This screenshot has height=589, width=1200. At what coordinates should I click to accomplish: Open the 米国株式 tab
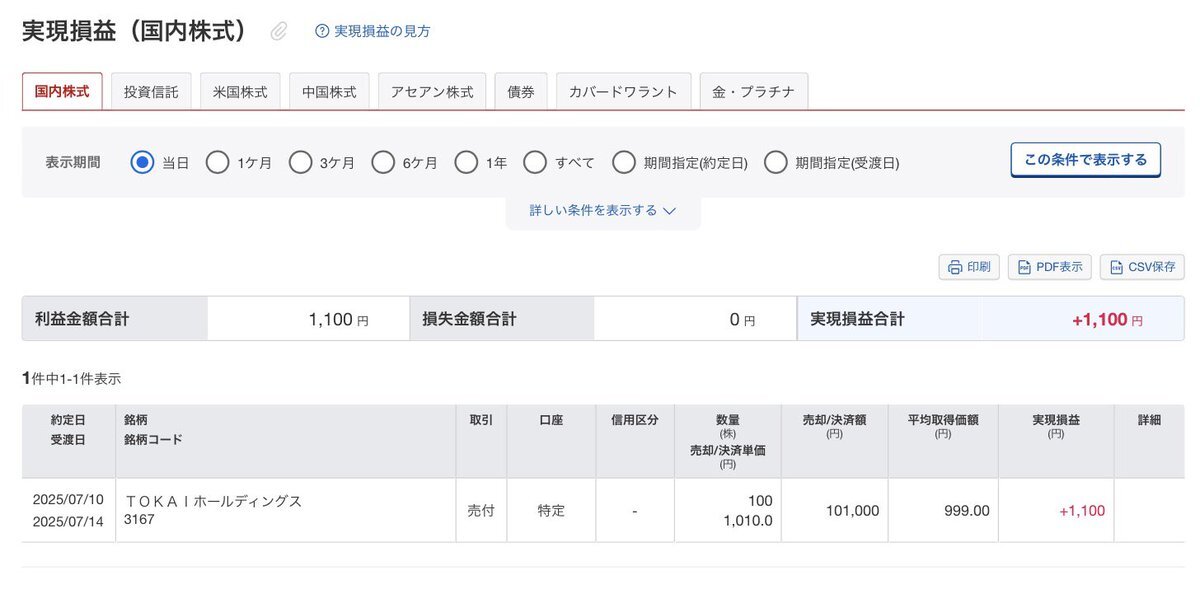click(x=240, y=91)
